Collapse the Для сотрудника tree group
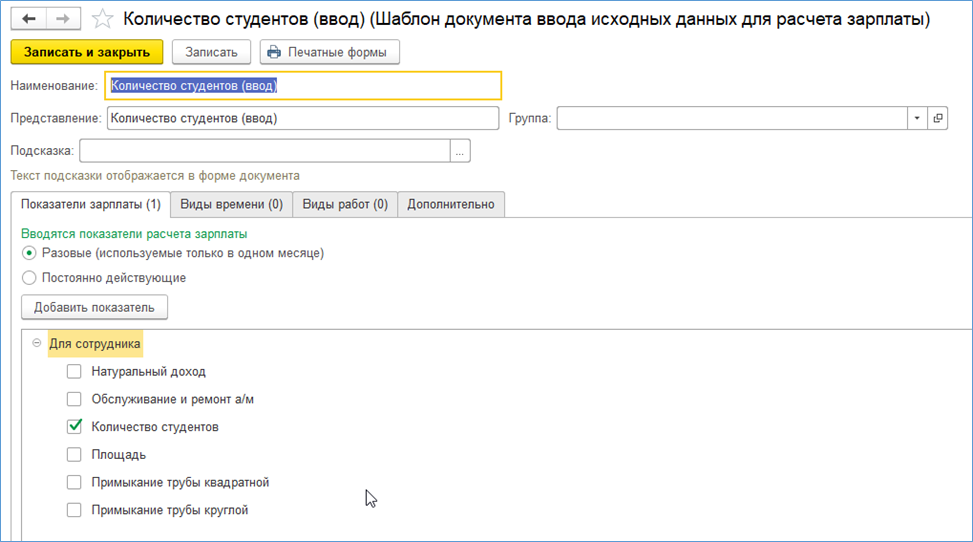This screenshot has width=973, height=542. pyautogui.click(x=37, y=343)
